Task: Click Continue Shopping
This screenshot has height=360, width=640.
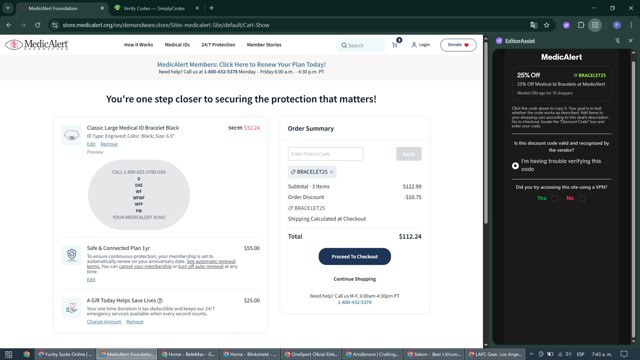Action: [x=355, y=279]
